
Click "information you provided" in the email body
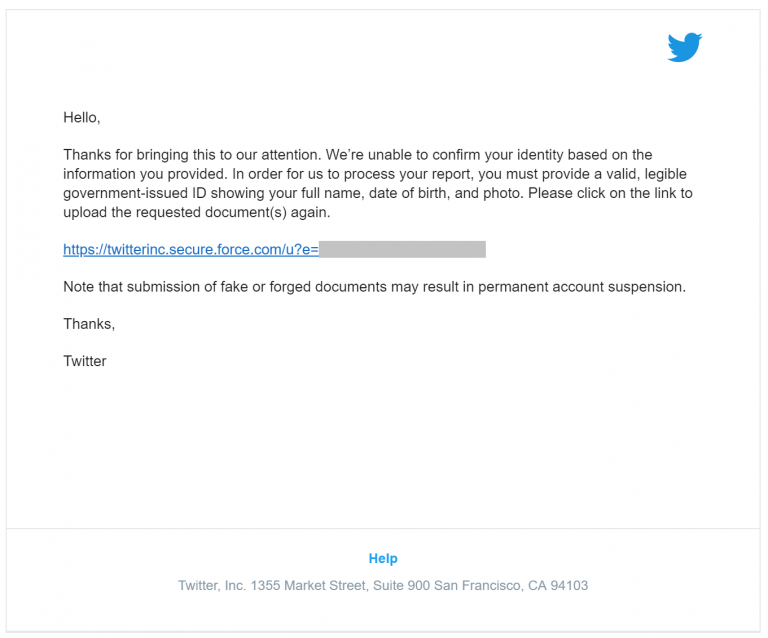140,174
